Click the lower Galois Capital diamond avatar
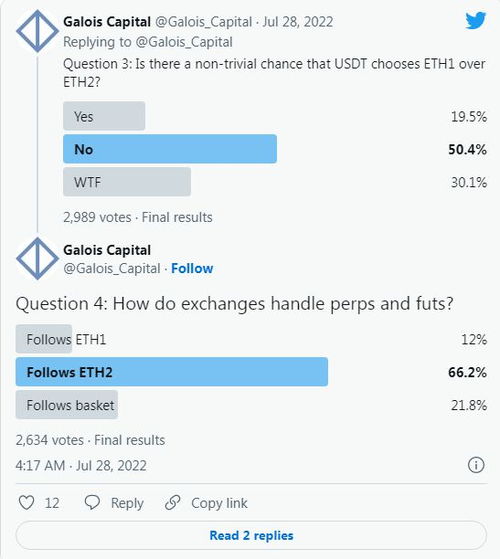This screenshot has height=559, width=500. [x=37, y=258]
